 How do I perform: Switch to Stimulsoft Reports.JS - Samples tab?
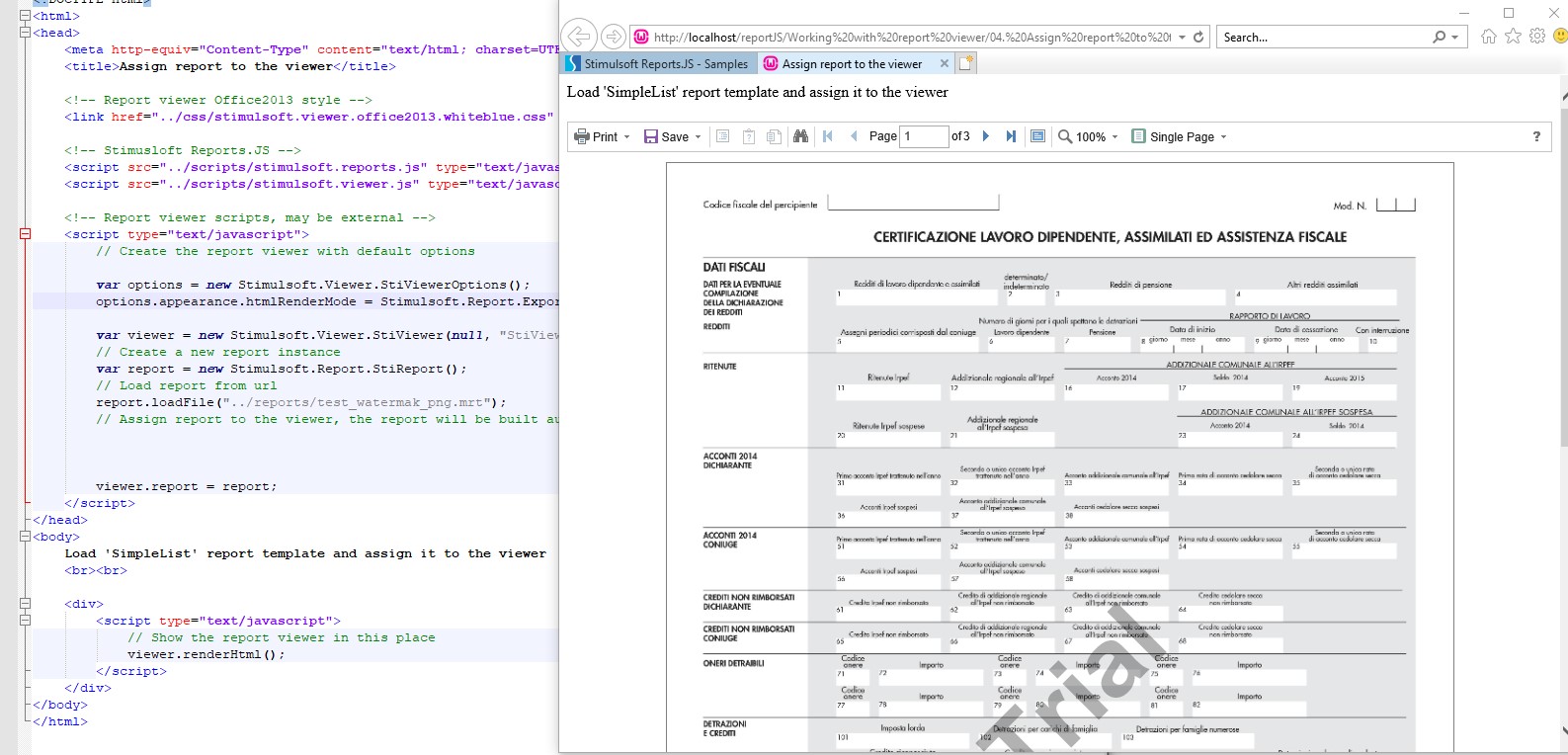tap(659, 63)
